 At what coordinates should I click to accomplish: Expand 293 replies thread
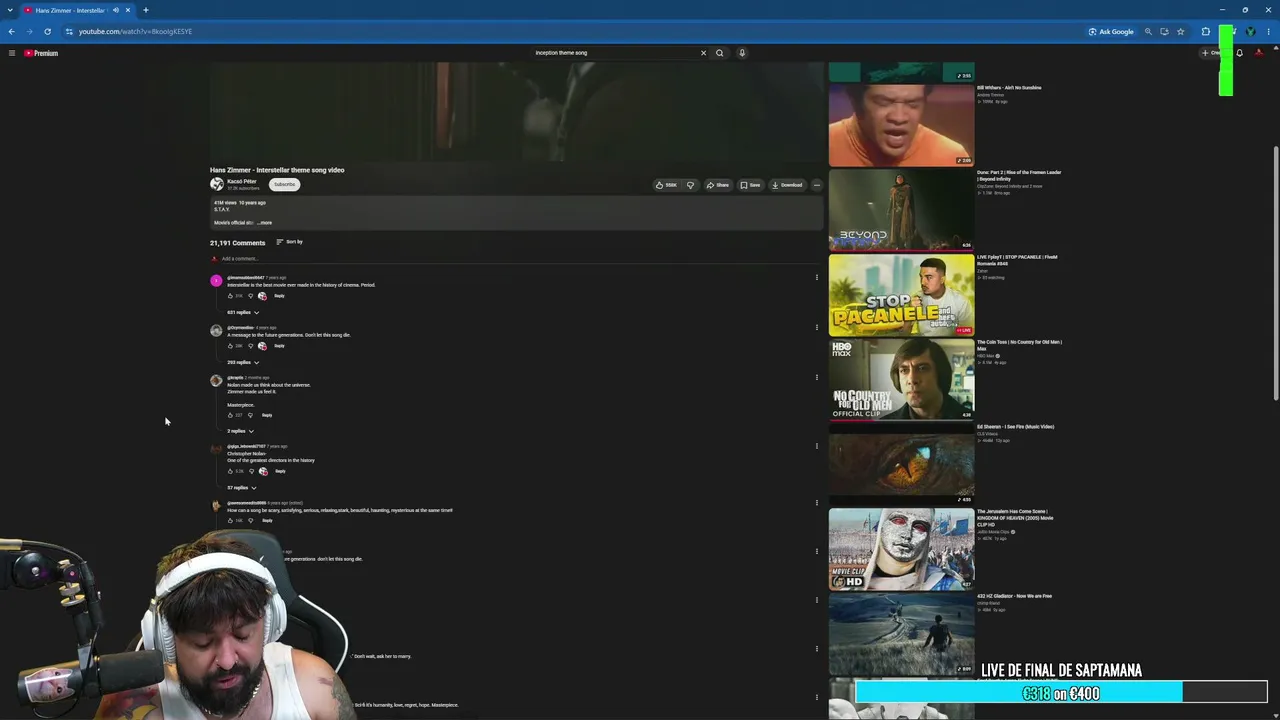243,363
